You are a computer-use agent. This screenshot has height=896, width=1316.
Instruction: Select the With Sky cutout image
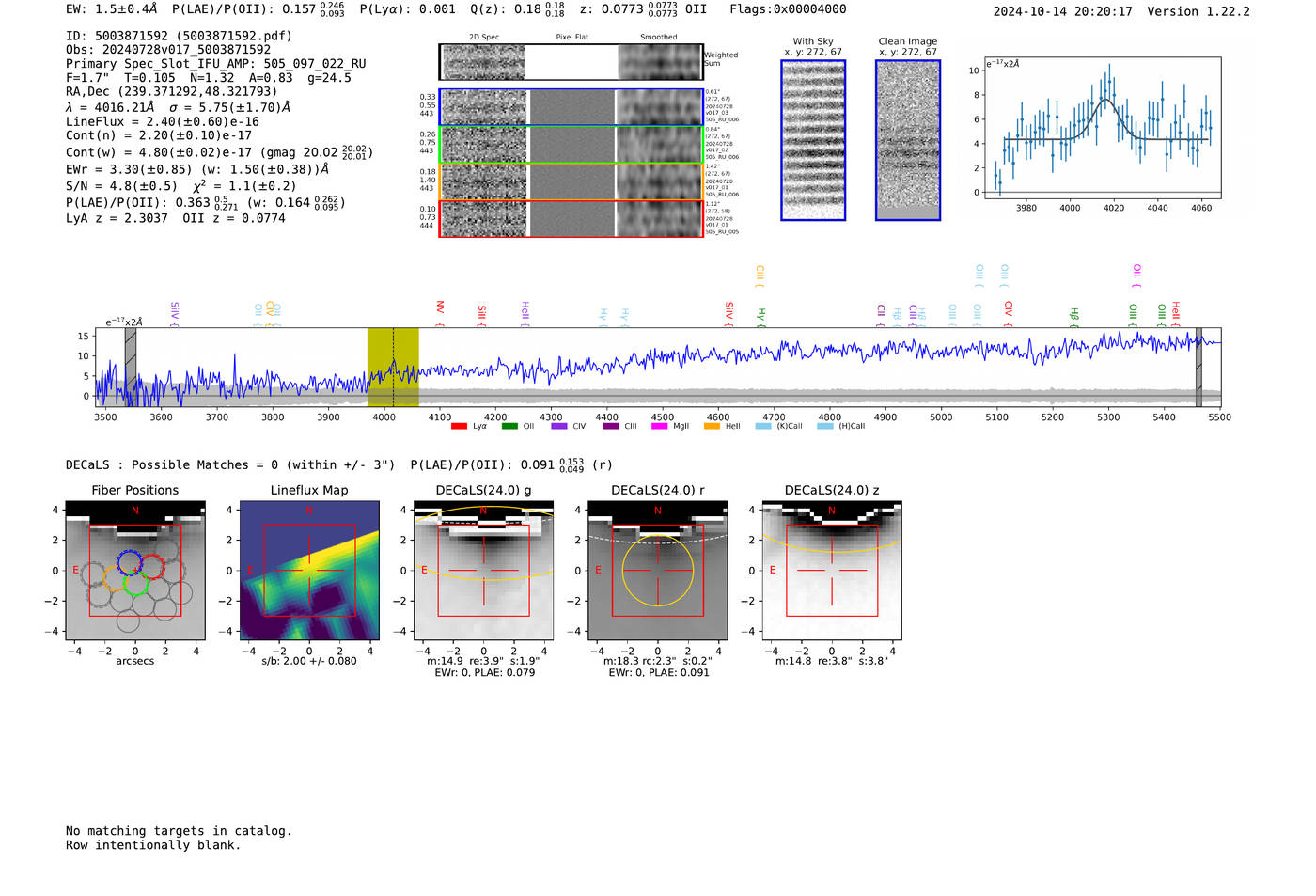tap(813, 140)
